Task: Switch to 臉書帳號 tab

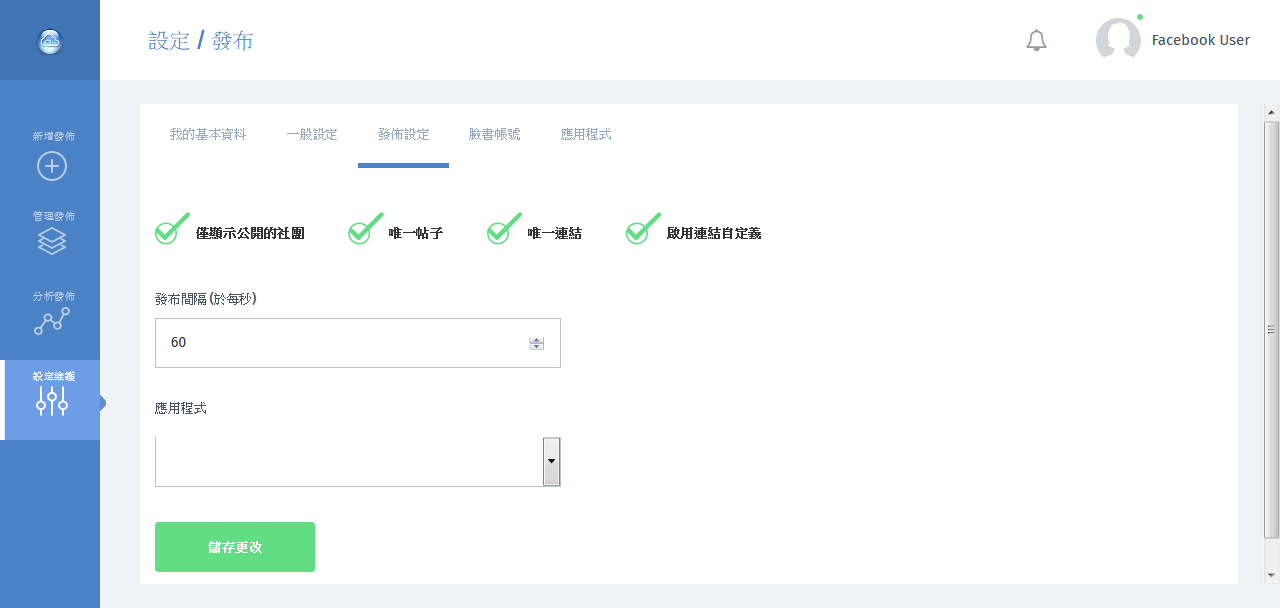Action: (495, 134)
